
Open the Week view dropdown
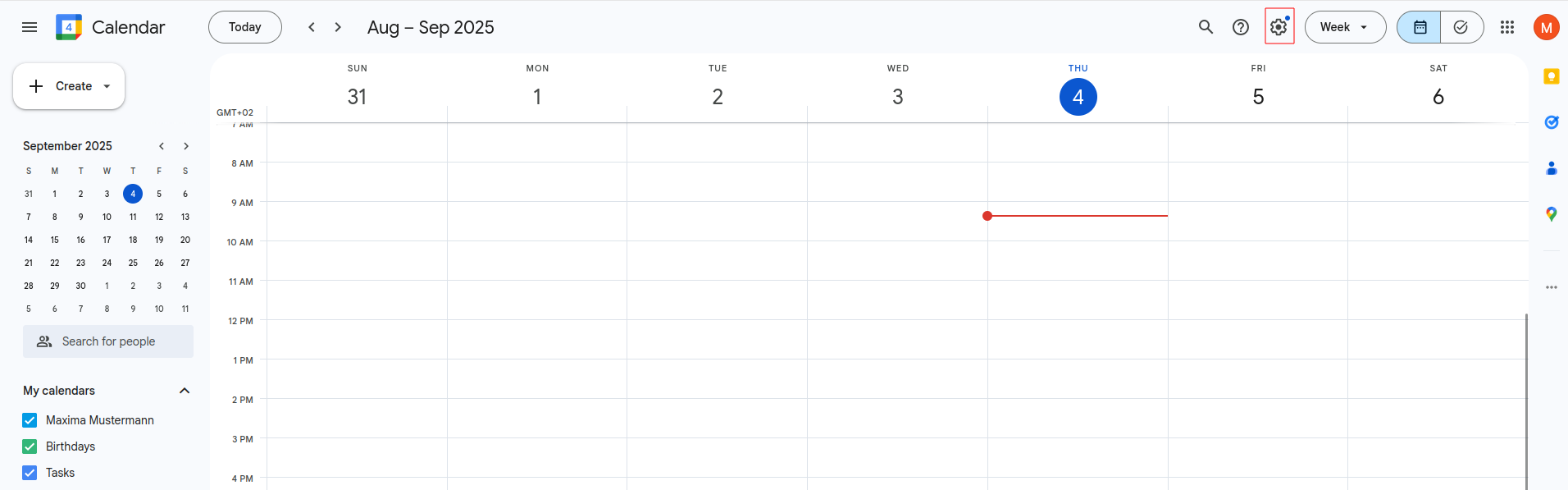coord(1344,26)
